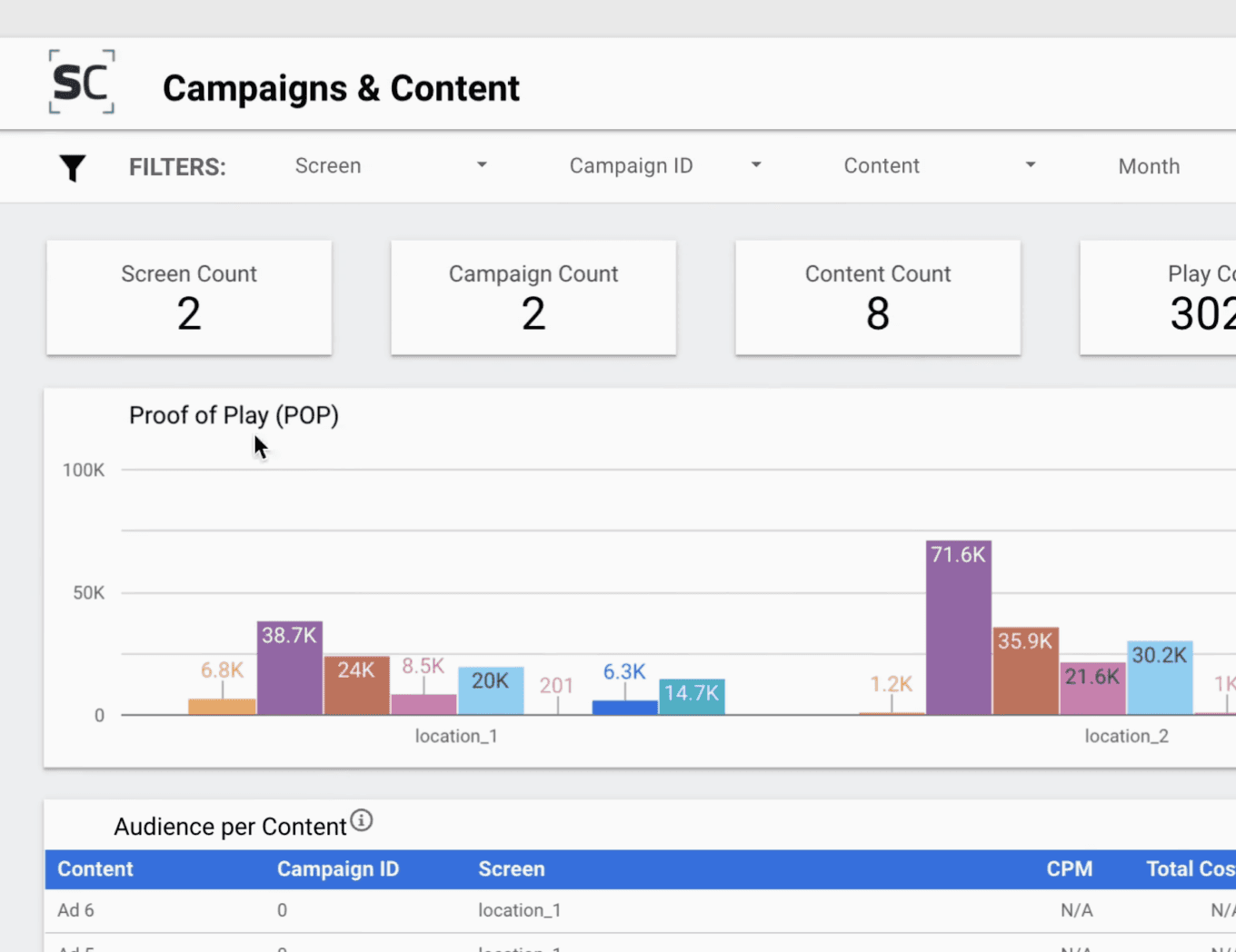Click the purple 38.7K bar for location_1

click(x=290, y=669)
